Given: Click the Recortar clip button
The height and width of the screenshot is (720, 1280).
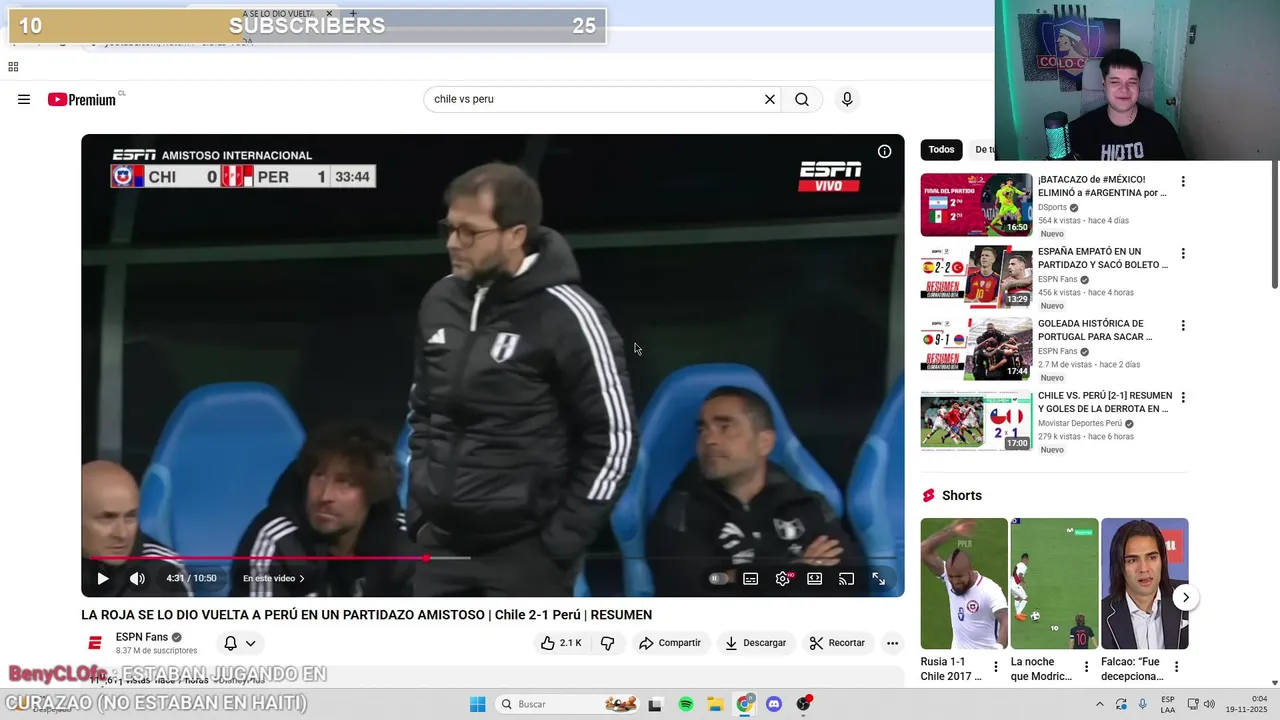Looking at the screenshot, I should coord(837,643).
